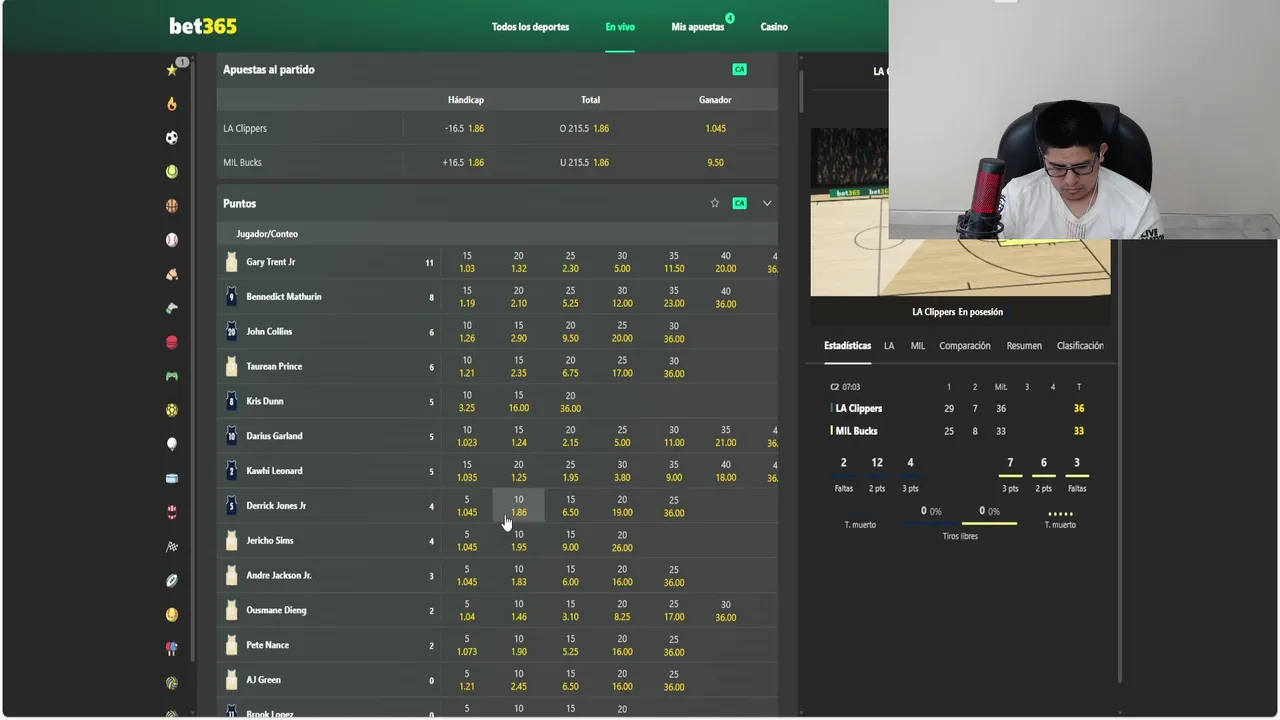Select the soccer ball sport icon
This screenshot has height=720, width=1280.
[x=172, y=138]
